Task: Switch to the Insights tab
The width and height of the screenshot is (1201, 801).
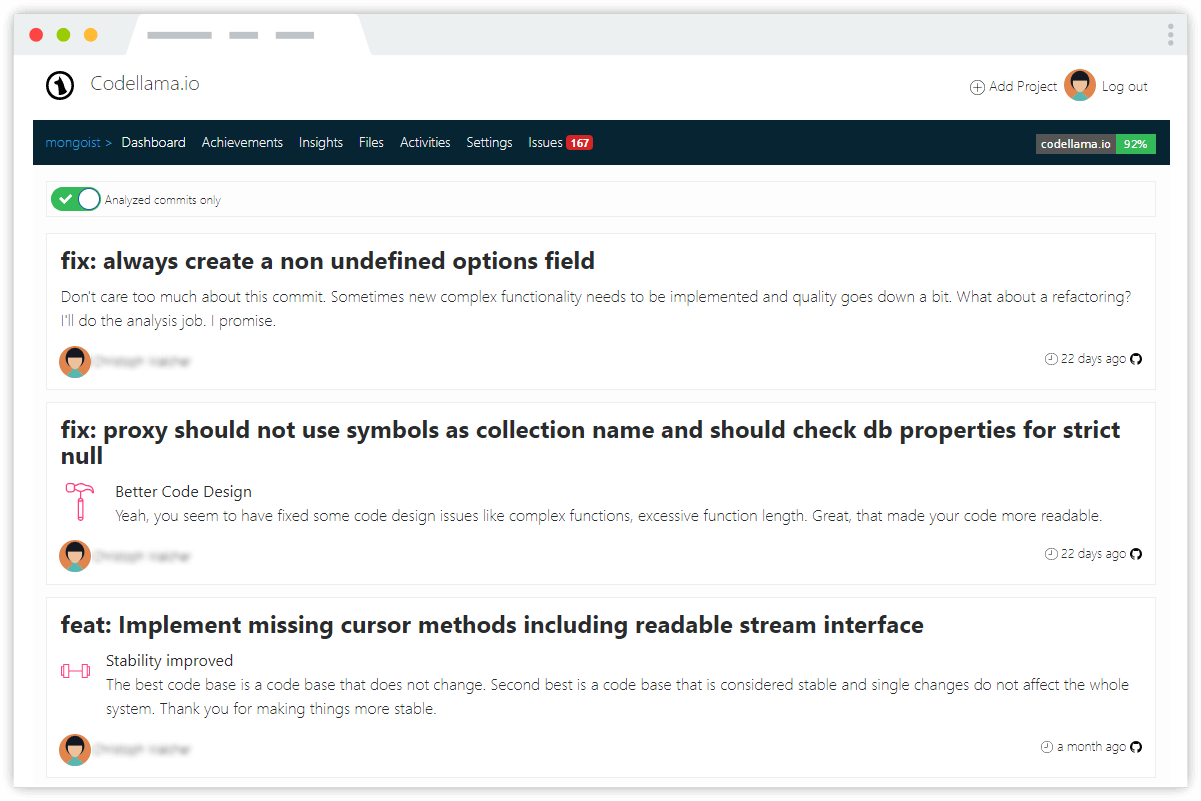Action: (321, 143)
